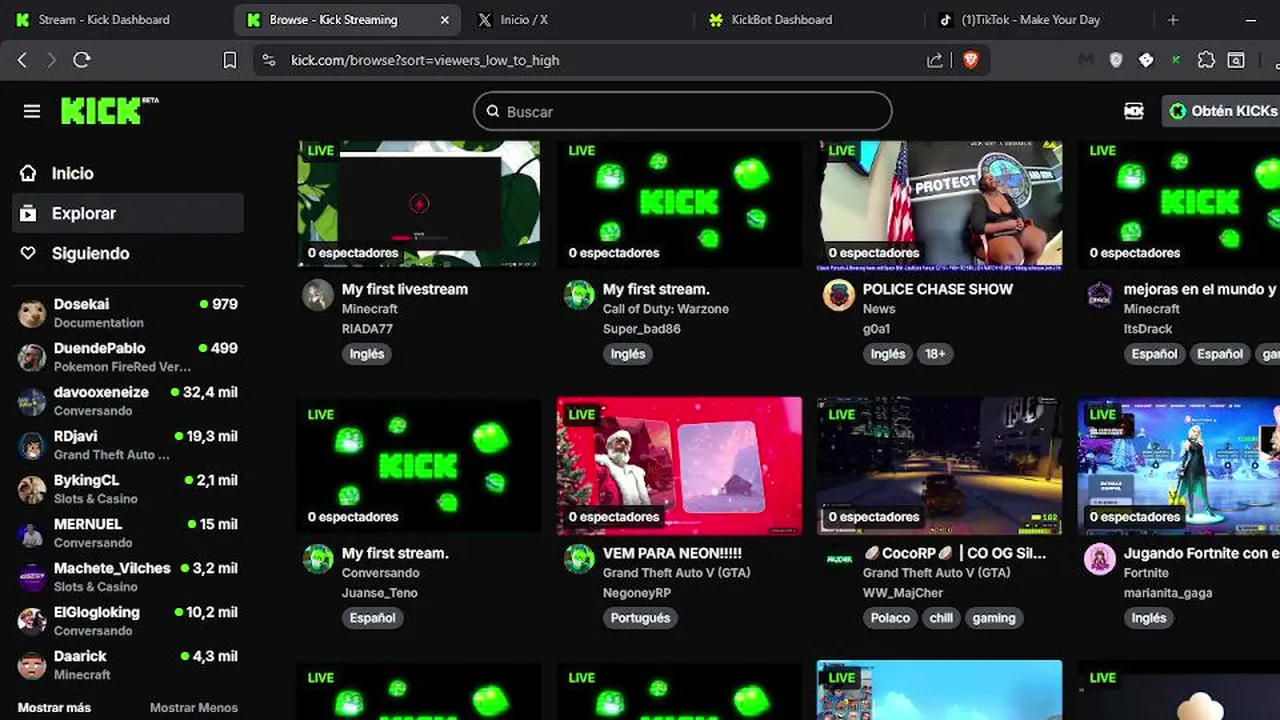This screenshot has width=1280, height=720.
Task: Click g0a1 streamer avatar
Action: [x=839, y=295]
